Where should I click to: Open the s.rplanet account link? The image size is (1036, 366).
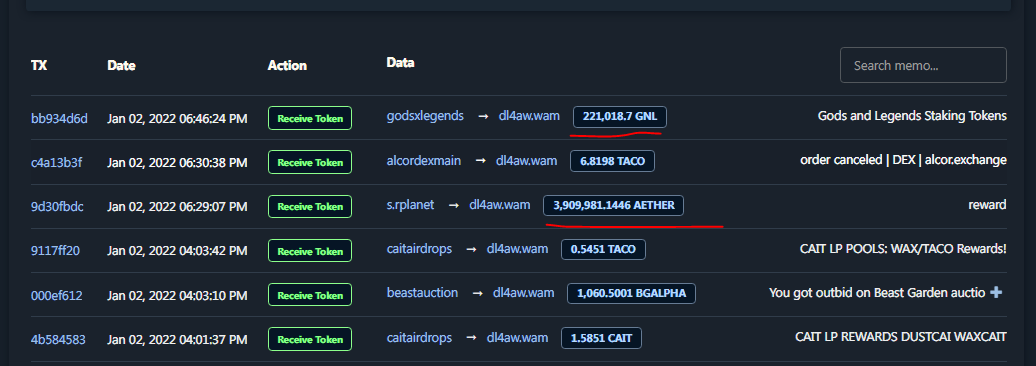(410, 205)
